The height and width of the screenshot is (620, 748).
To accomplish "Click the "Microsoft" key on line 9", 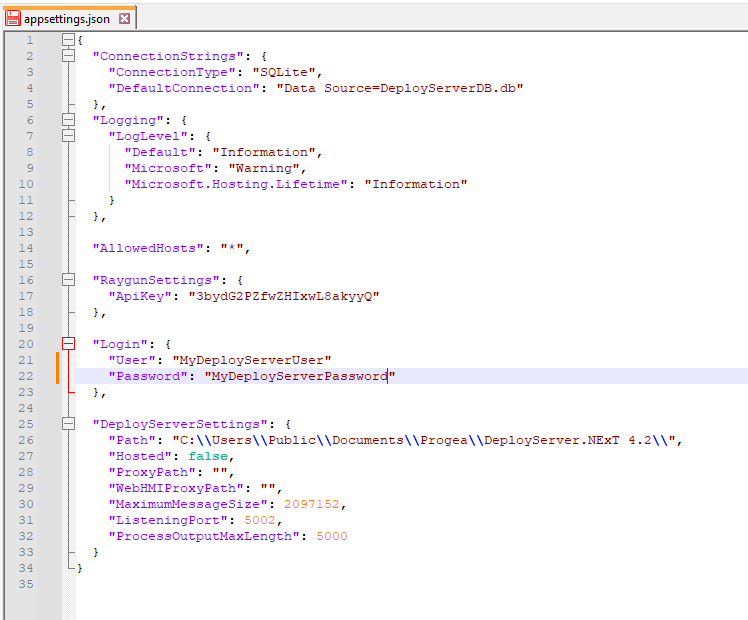I will (x=168, y=168).
